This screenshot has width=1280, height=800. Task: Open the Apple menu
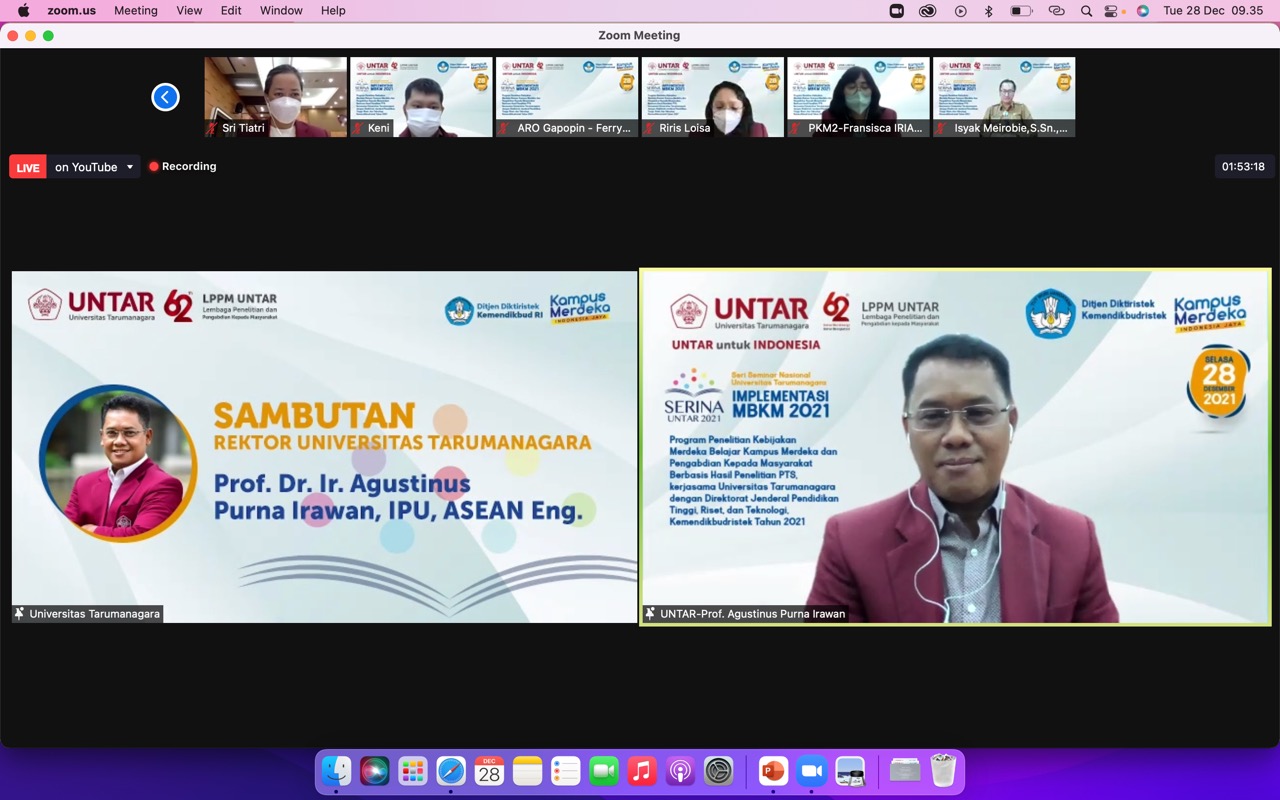22,10
